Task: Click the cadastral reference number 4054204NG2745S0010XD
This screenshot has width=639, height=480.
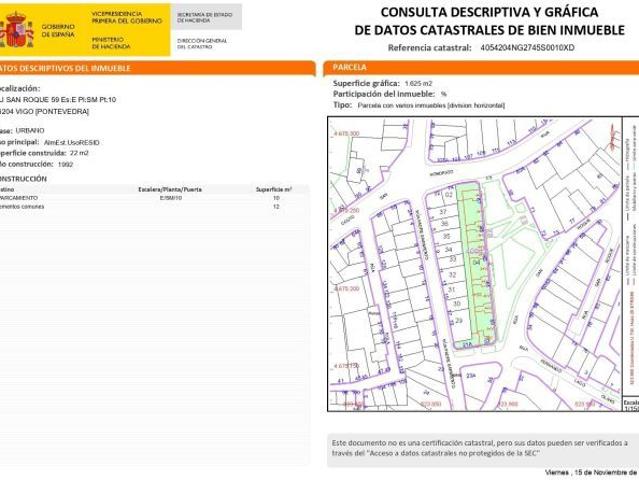Action: click(x=527, y=47)
